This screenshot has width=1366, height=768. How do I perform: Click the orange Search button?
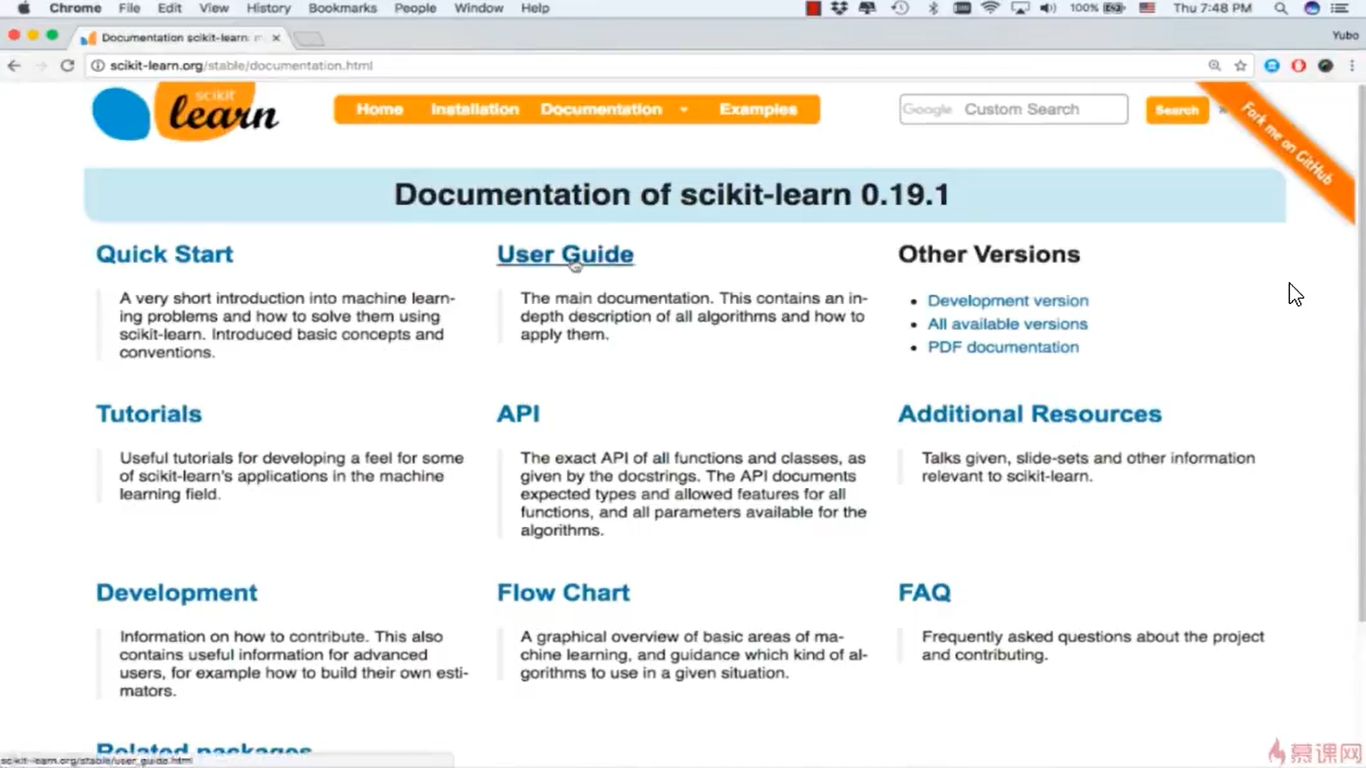(x=1177, y=110)
